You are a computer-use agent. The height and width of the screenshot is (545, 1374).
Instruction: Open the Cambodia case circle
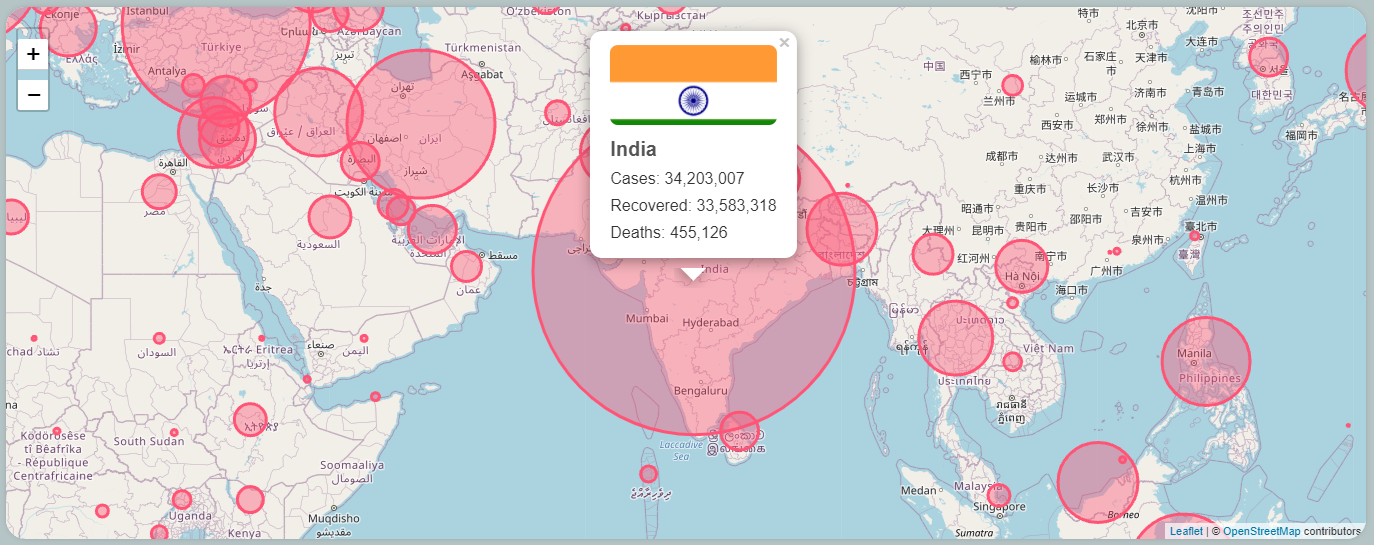[1012, 361]
